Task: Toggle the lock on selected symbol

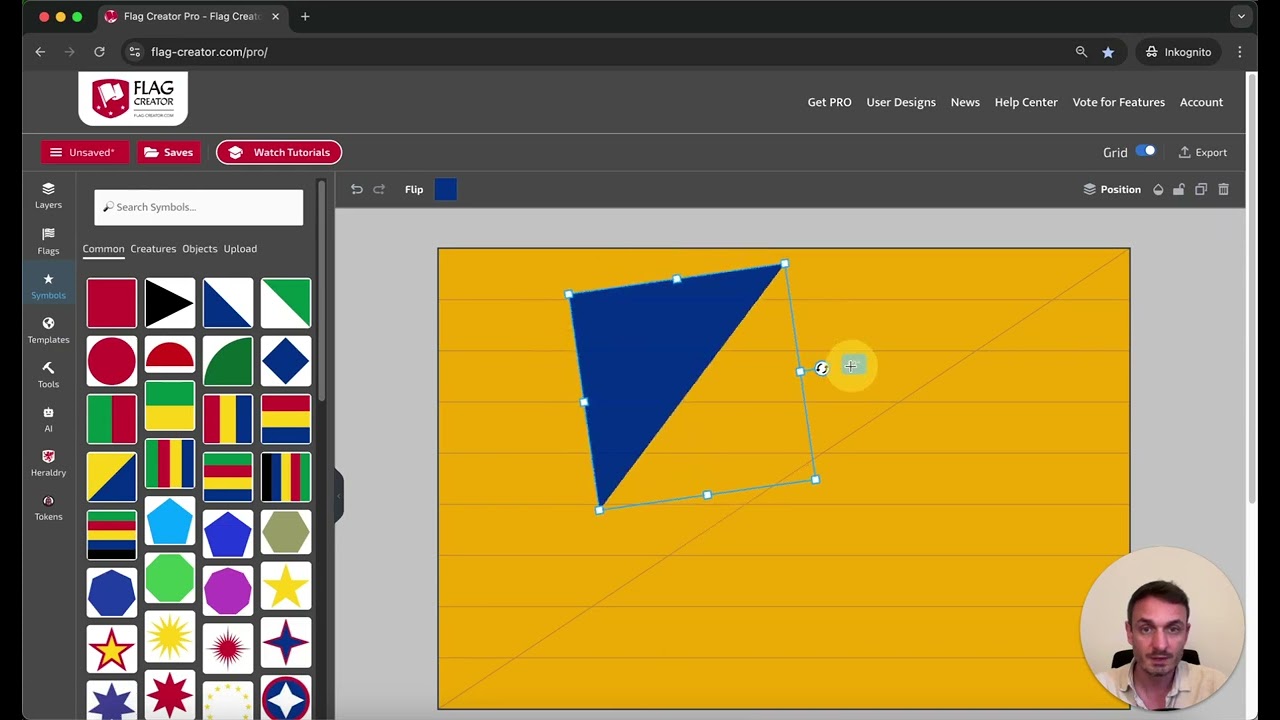Action: (1179, 189)
